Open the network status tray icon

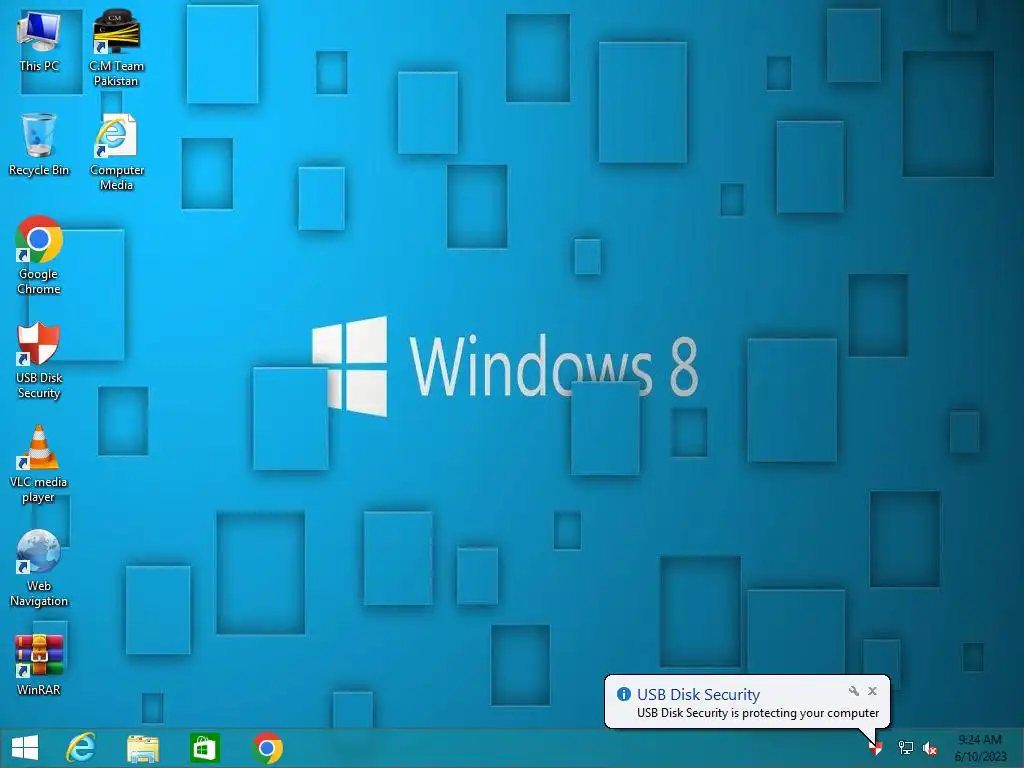point(906,748)
